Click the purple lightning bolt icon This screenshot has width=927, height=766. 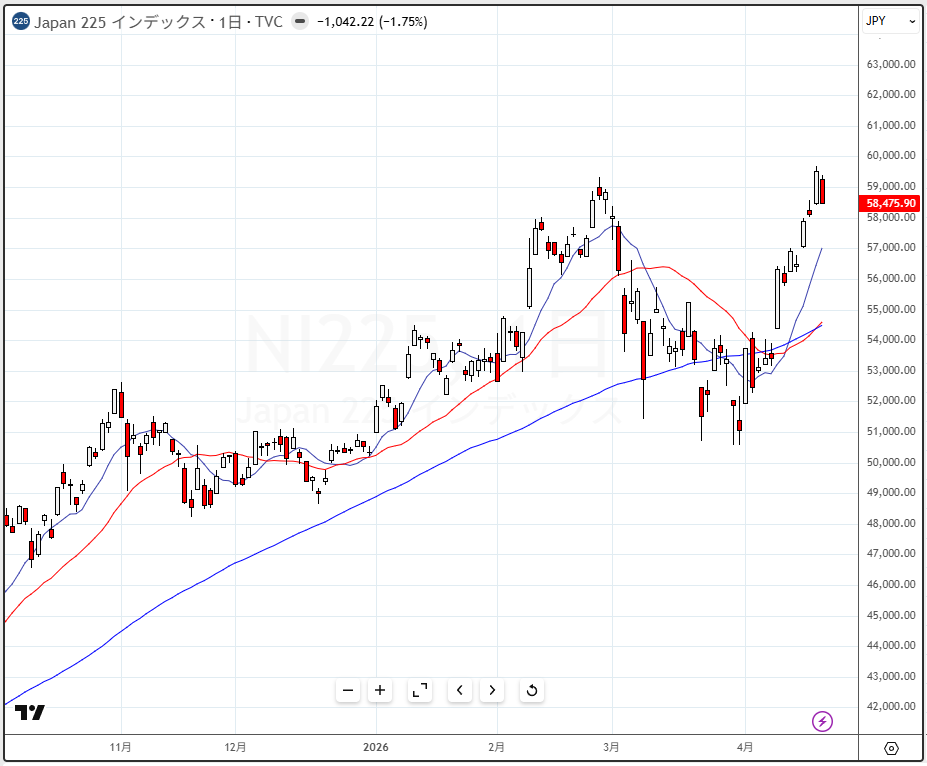coord(822,721)
